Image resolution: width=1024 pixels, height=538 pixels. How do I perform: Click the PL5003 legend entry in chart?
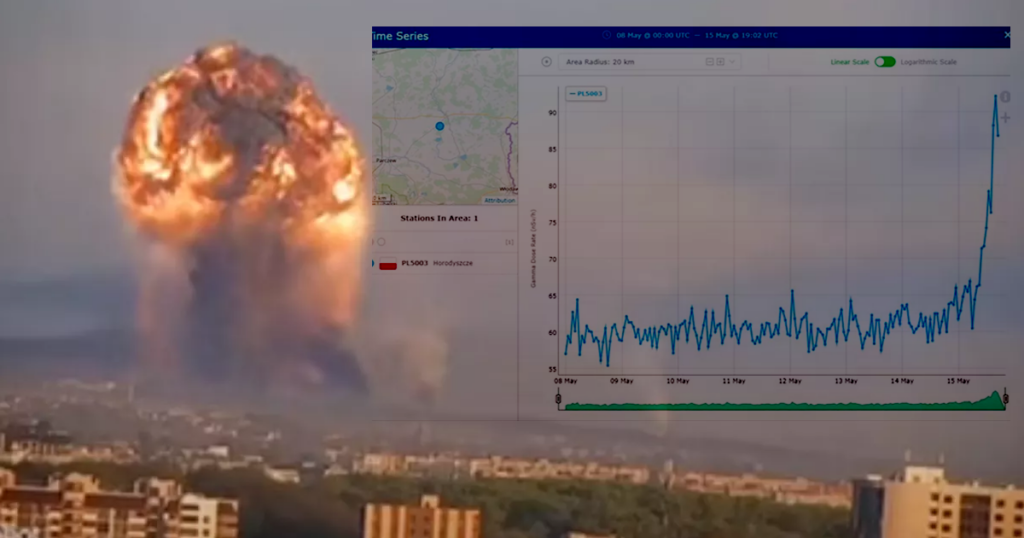pos(586,94)
